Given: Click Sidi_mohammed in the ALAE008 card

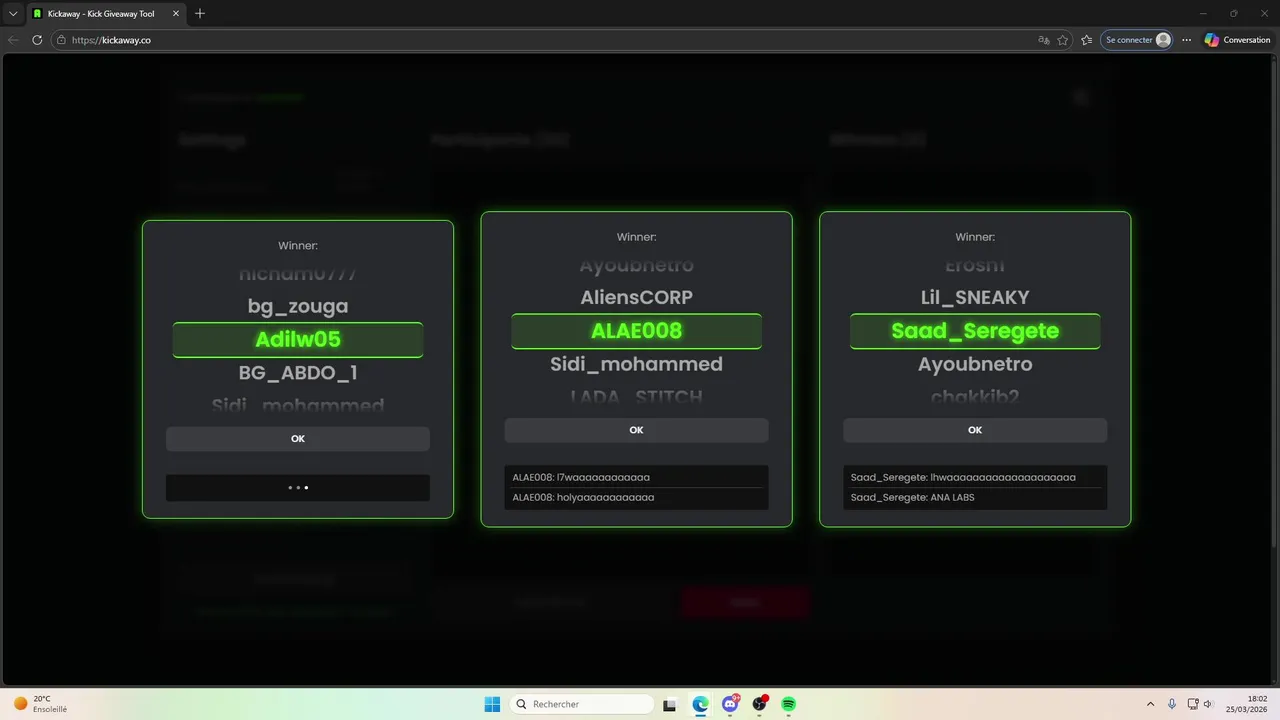Looking at the screenshot, I should pyautogui.click(x=636, y=364).
